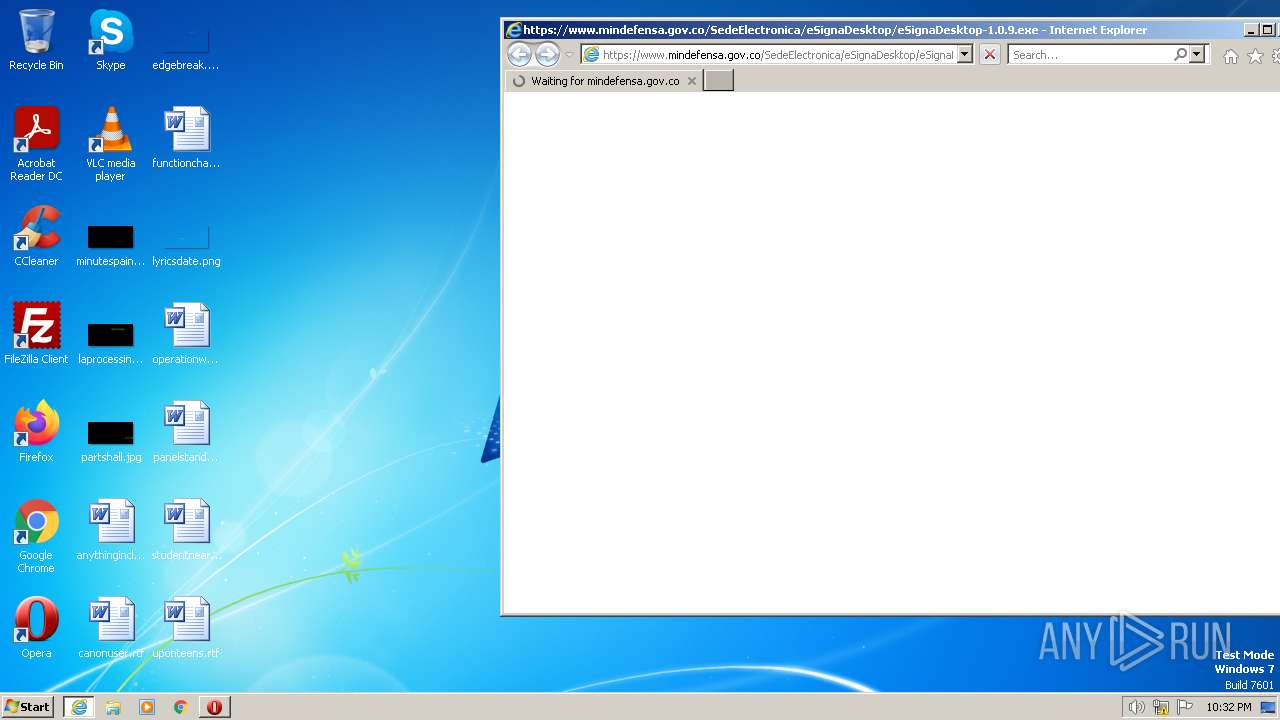Select the 'Waiting for mindefensa.gov.co' tab
1280x720 pixels.
[x=604, y=81]
